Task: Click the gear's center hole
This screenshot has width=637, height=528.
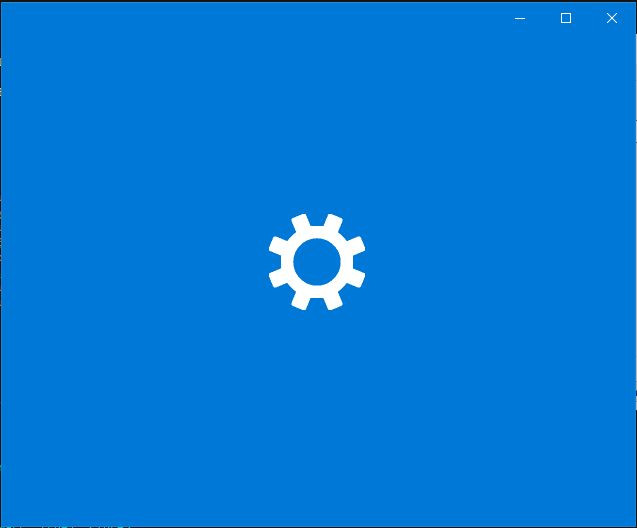Action: pos(317,262)
